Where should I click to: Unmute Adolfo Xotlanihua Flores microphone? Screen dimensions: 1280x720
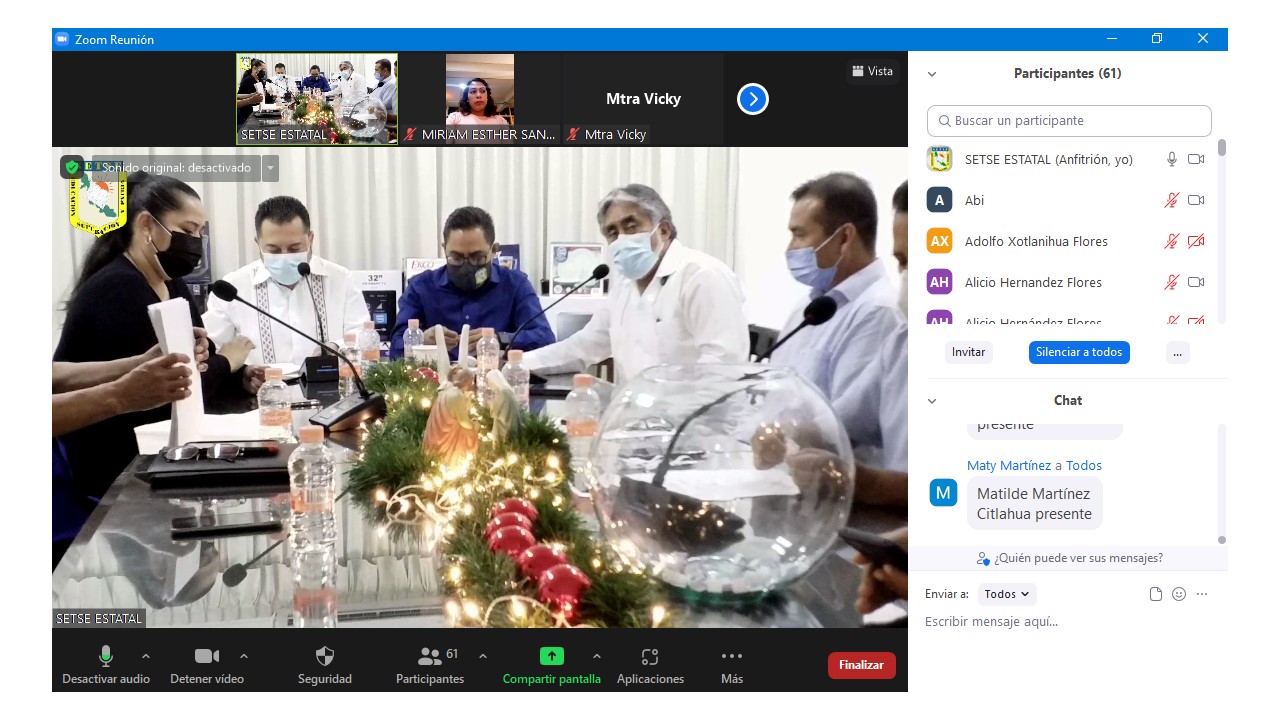(x=1172, y=241)
